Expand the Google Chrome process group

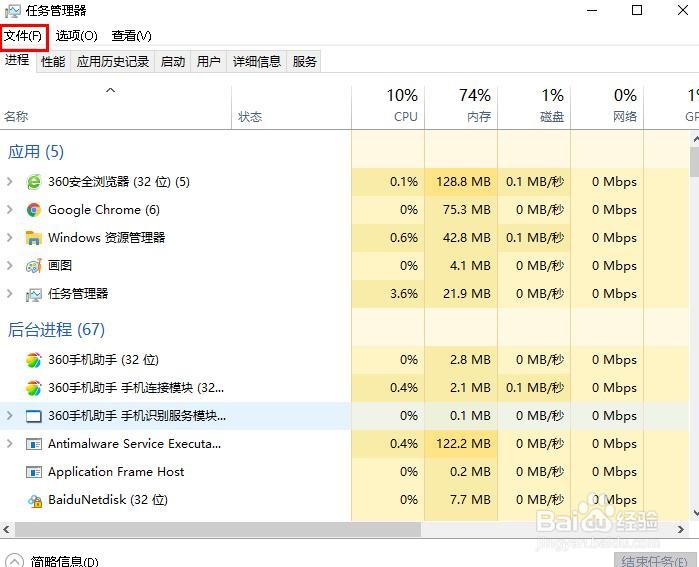click(x=9, y=210)
